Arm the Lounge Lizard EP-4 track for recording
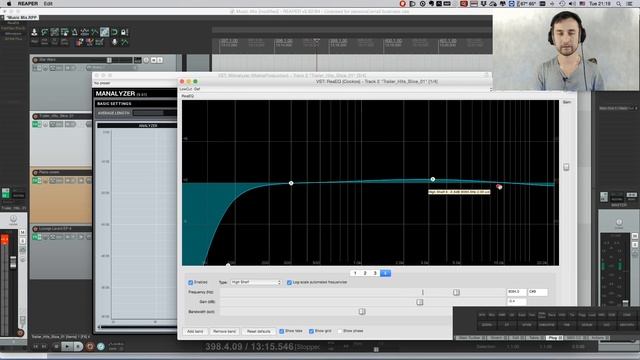 pos(36,229)
